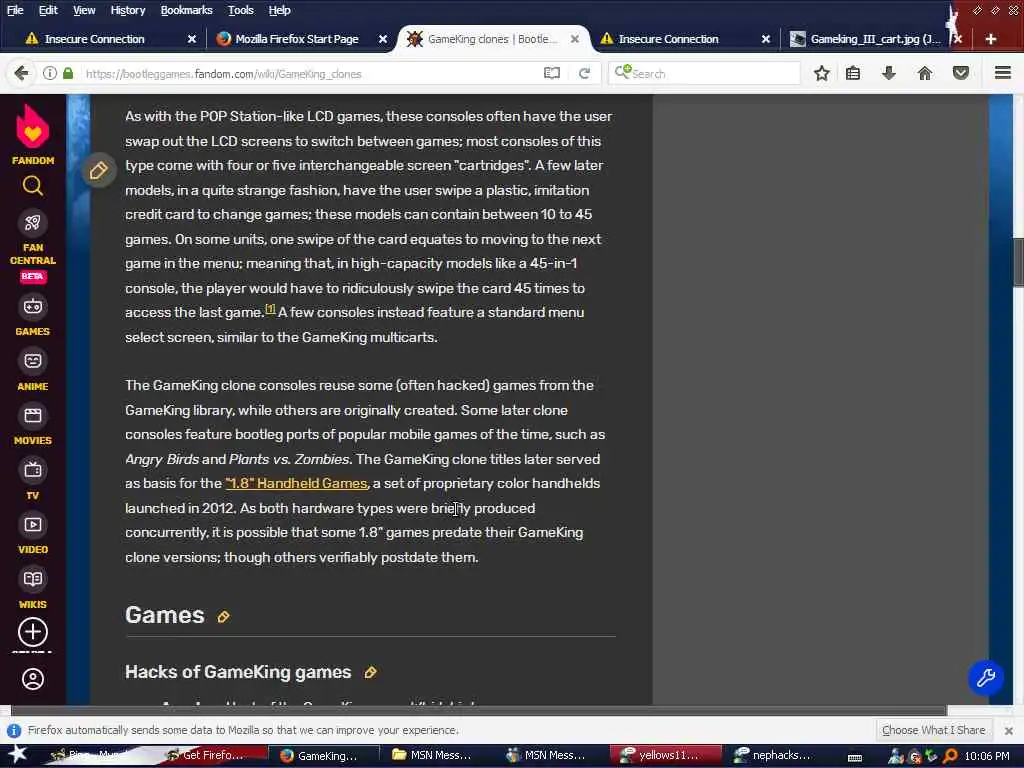Open the View menu
Screen dimensions: 1024x768
[x=84, y=10]
